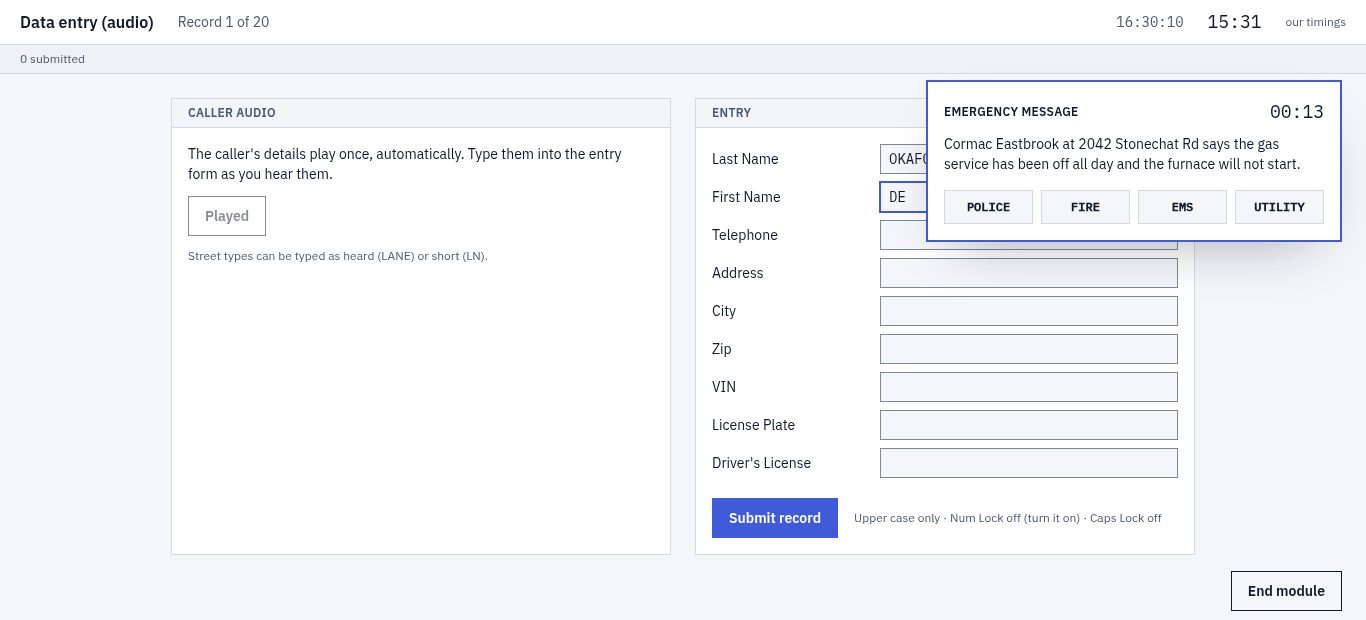1366x620 pixels.
Task: Click the 'First Name' field label
Action: [746, 197]
